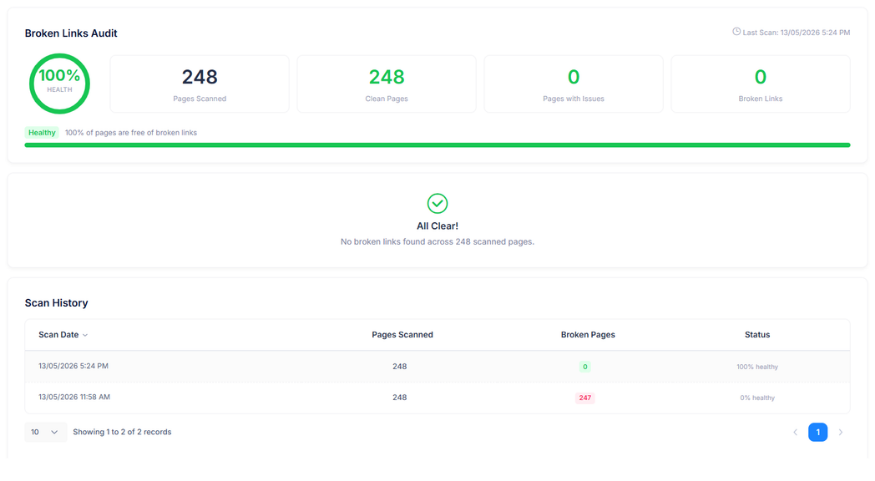Open the page size dropdown showing 10
Screen dimensions: 875x481
point(45,432)
